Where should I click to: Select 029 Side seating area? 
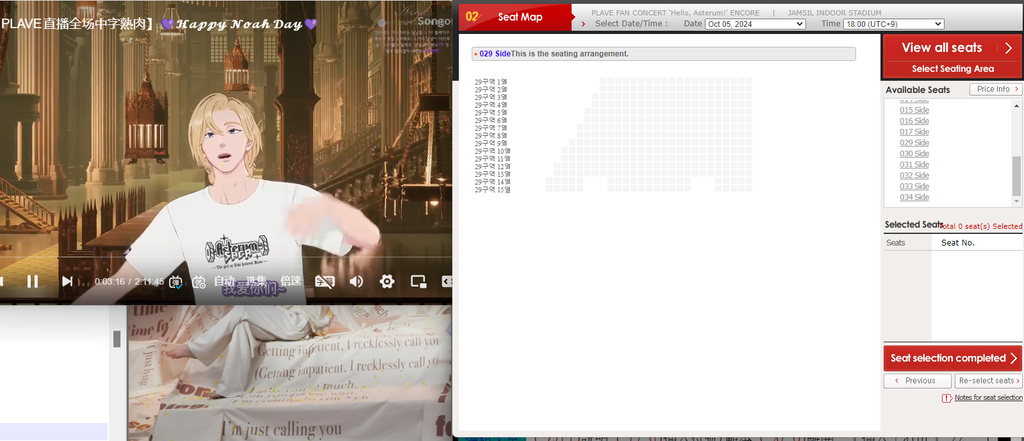(x=914, y=142)
